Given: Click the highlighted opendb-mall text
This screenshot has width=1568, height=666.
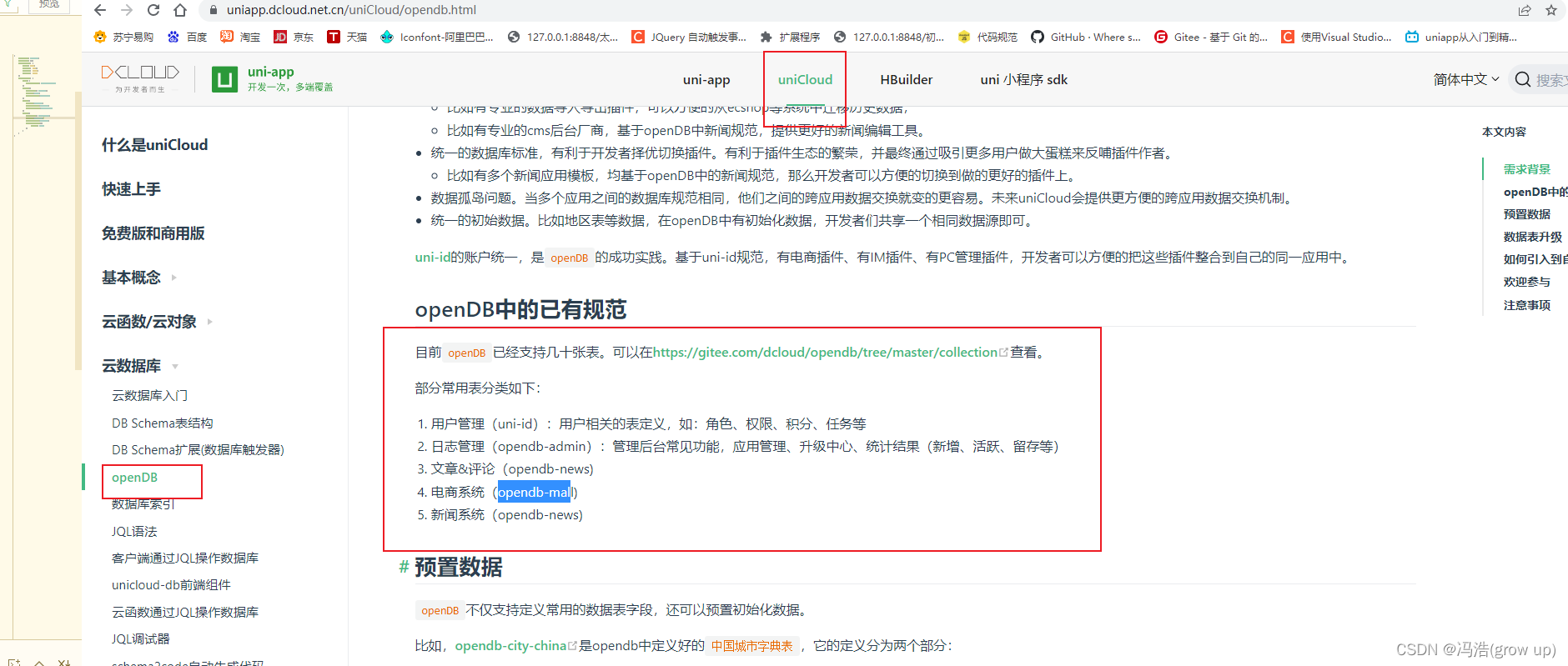Looking at the screenshot, I should point(535,493).
